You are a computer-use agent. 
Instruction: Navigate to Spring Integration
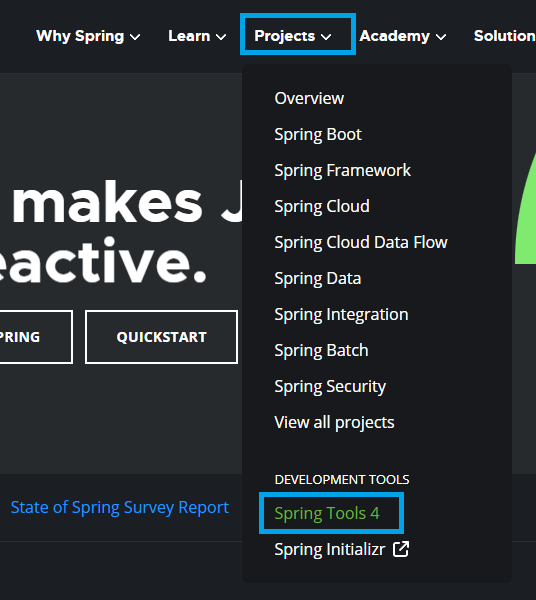(x=341, y=314)
